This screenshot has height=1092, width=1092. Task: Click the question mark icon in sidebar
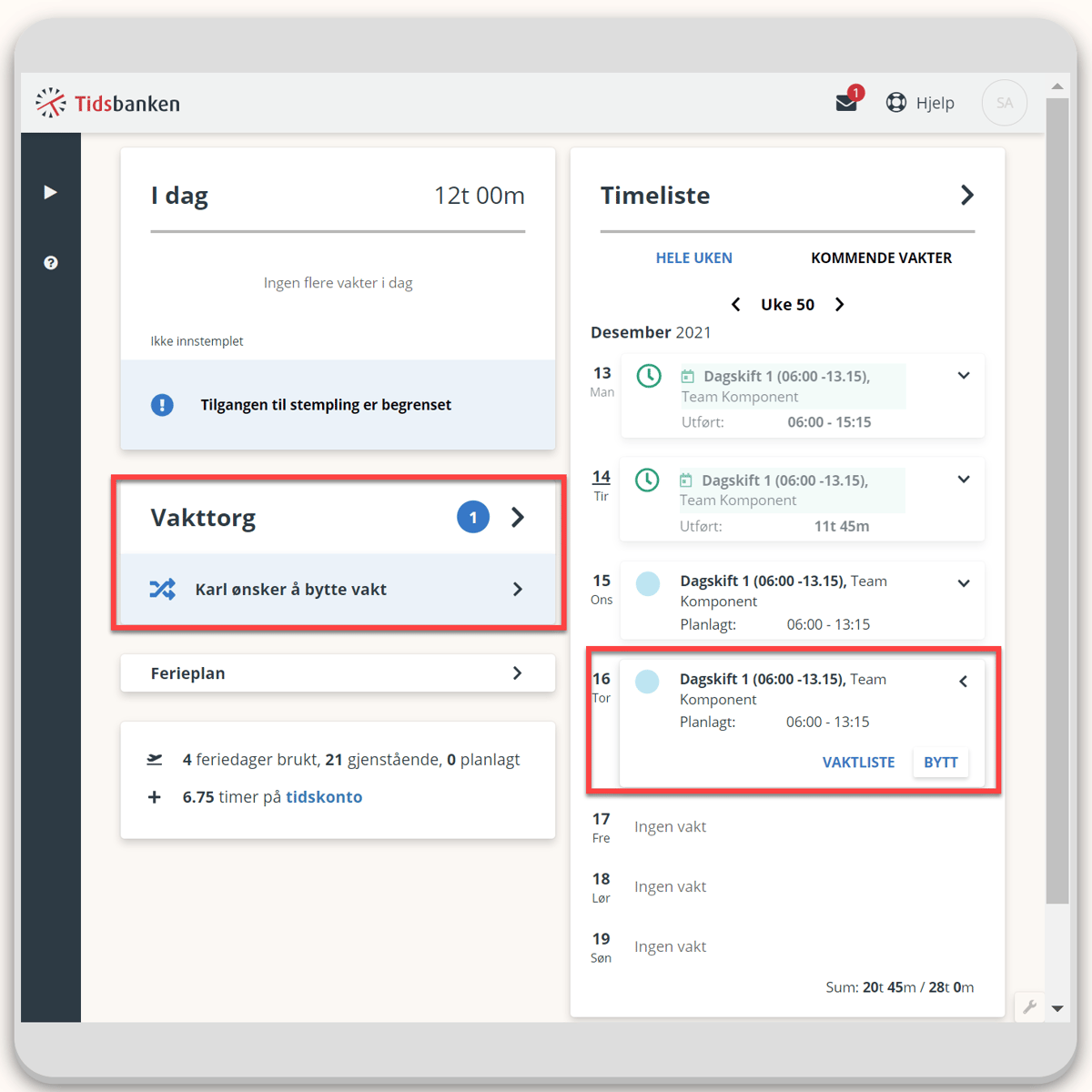click(51, 263)
